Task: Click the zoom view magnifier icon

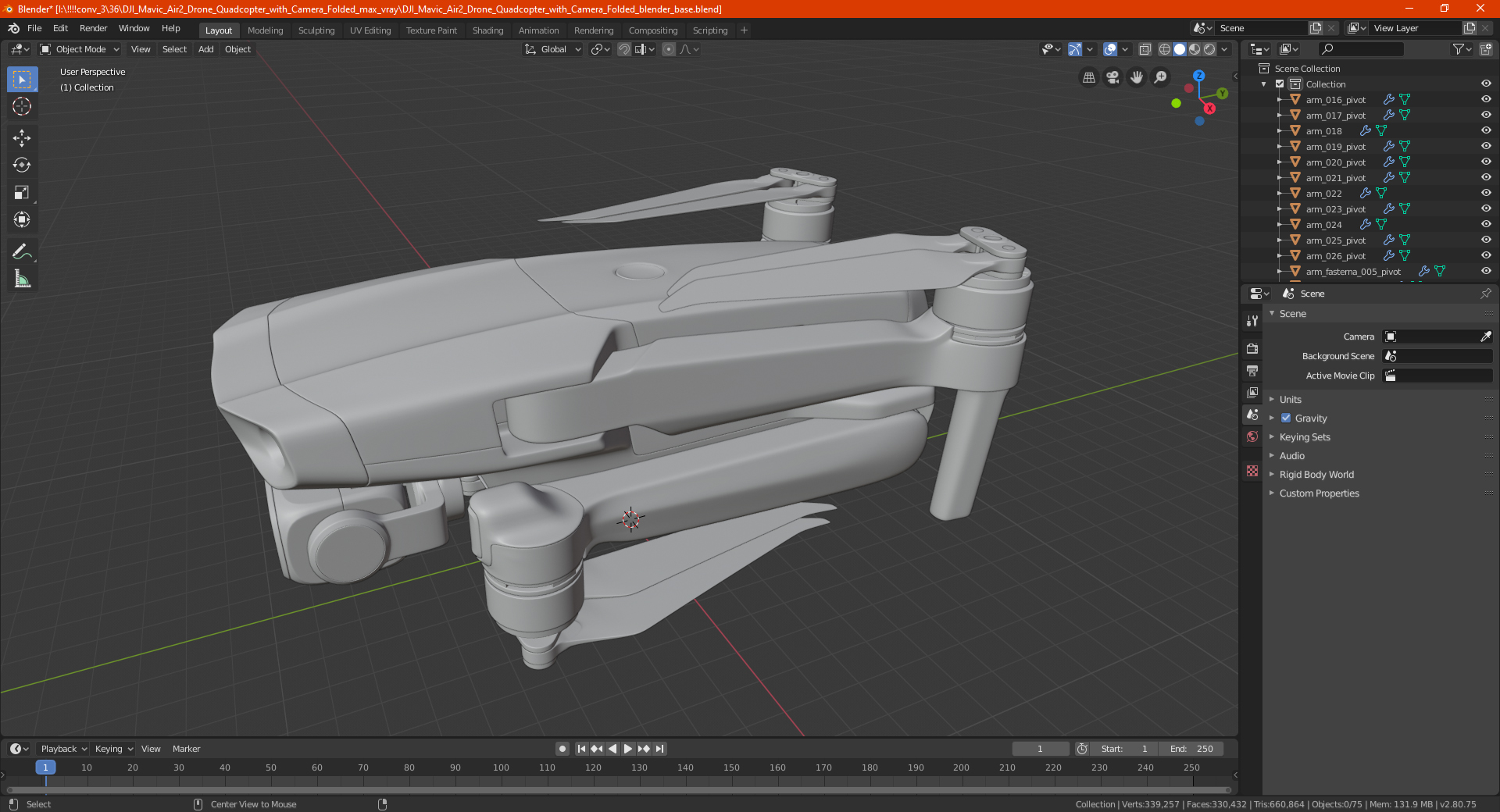Action: click(x=1161, y=77)
